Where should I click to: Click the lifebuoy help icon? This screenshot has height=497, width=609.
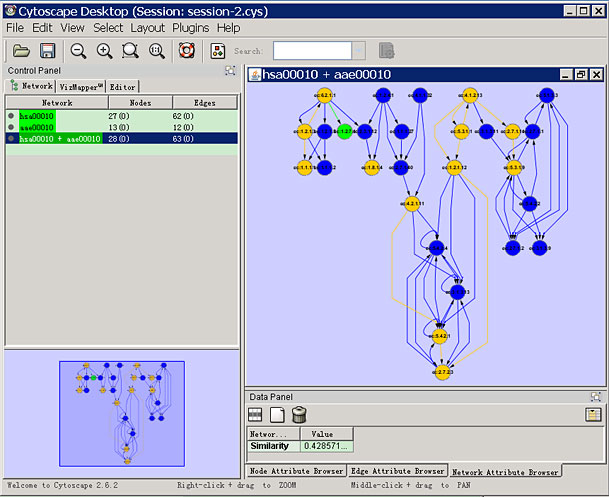pyautogui.click(x=186, y=51)
